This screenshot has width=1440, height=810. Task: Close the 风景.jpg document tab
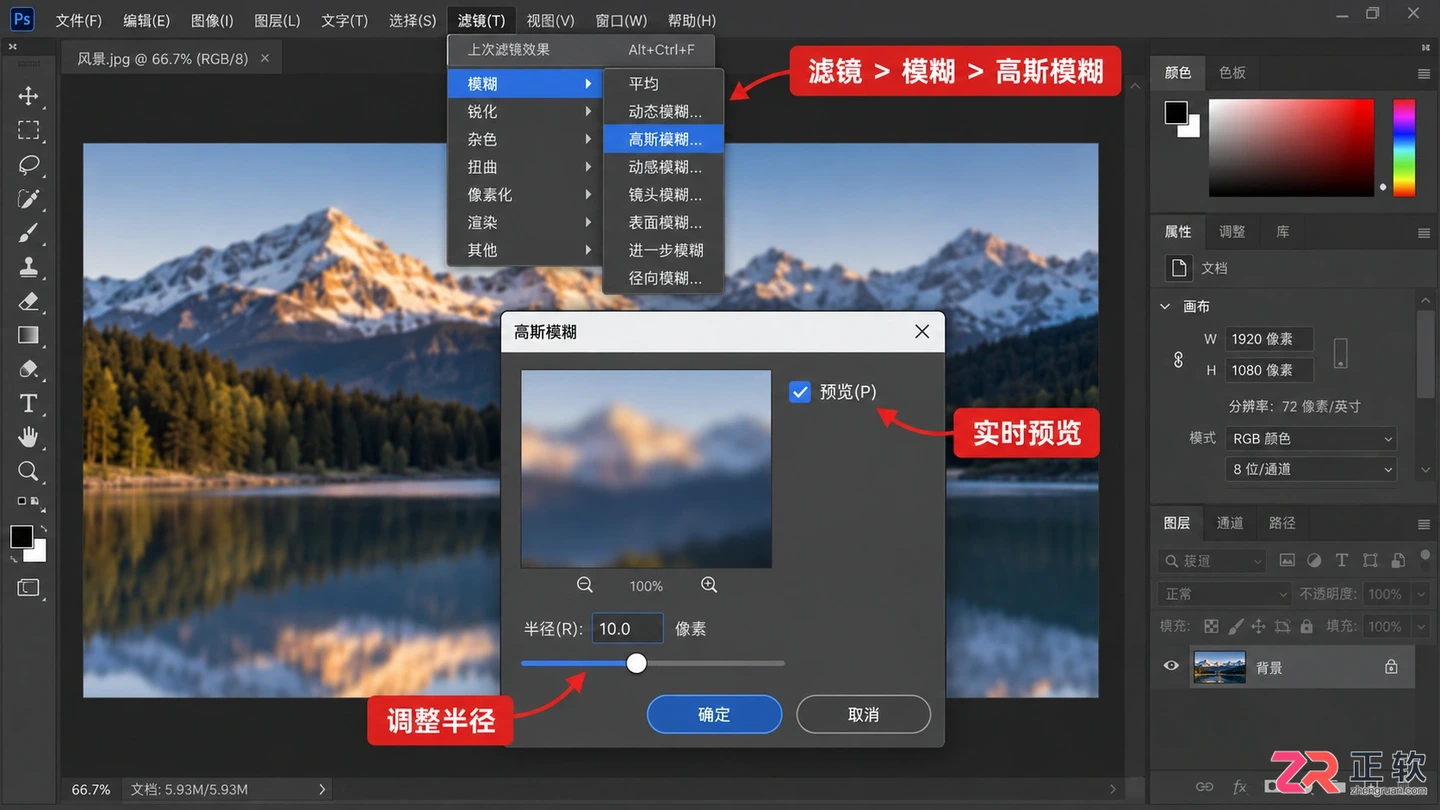265,58
